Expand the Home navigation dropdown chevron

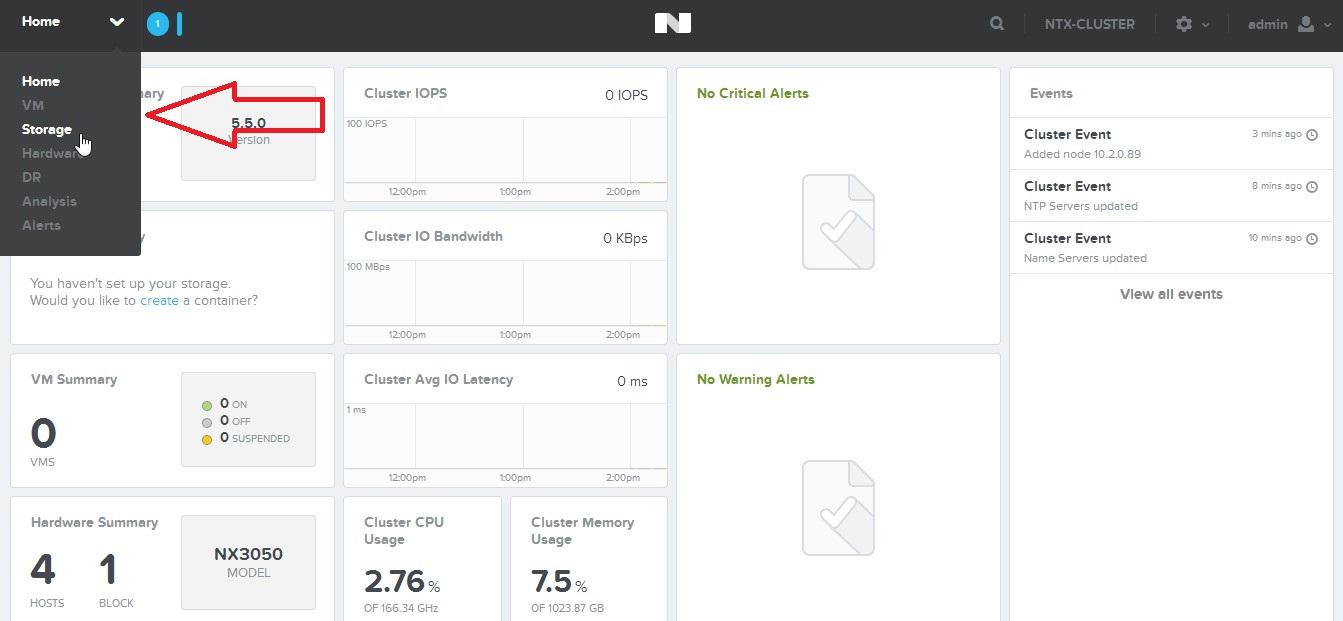117,22
